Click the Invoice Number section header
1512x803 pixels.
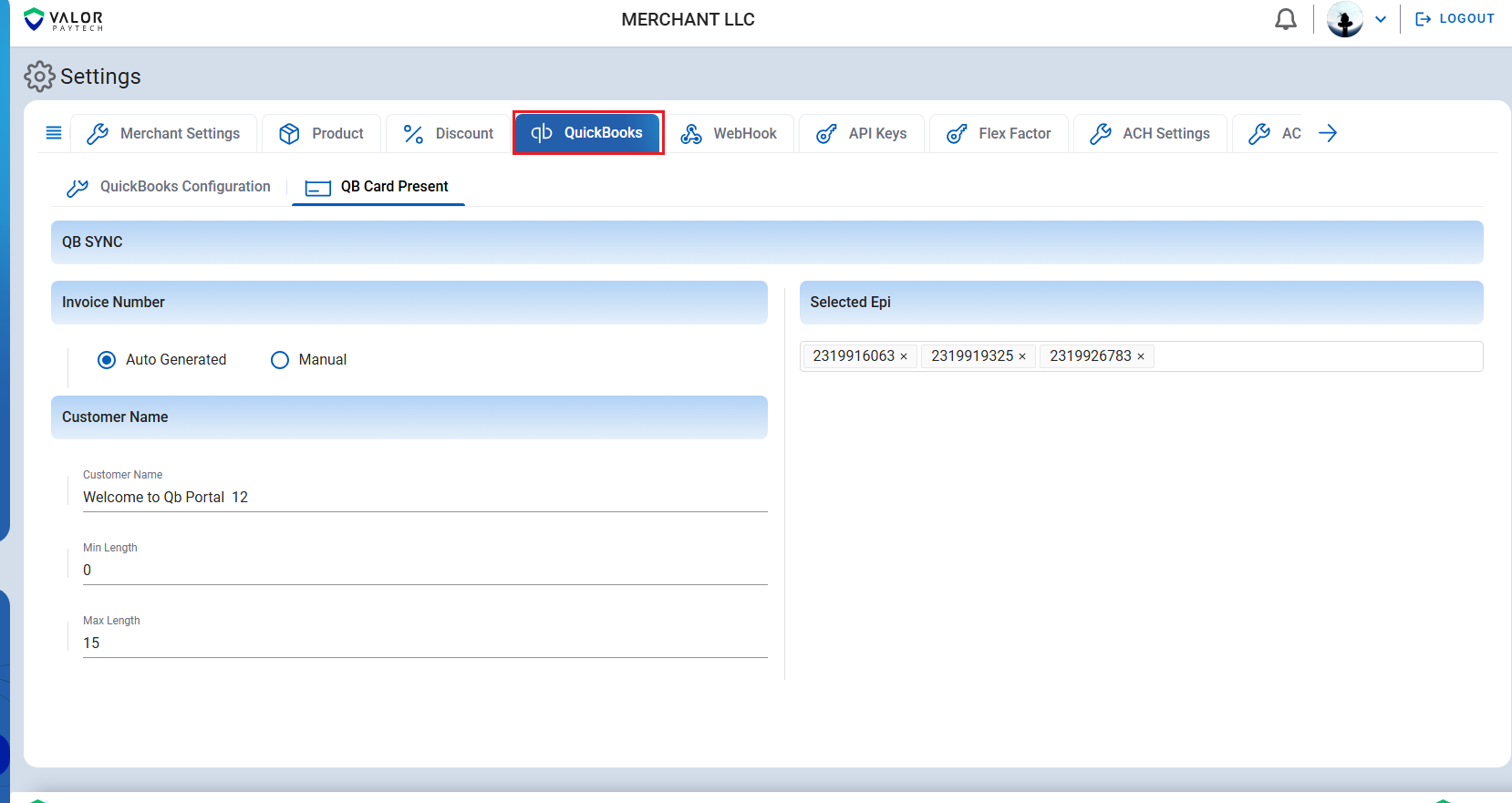[x=409, y=303]
